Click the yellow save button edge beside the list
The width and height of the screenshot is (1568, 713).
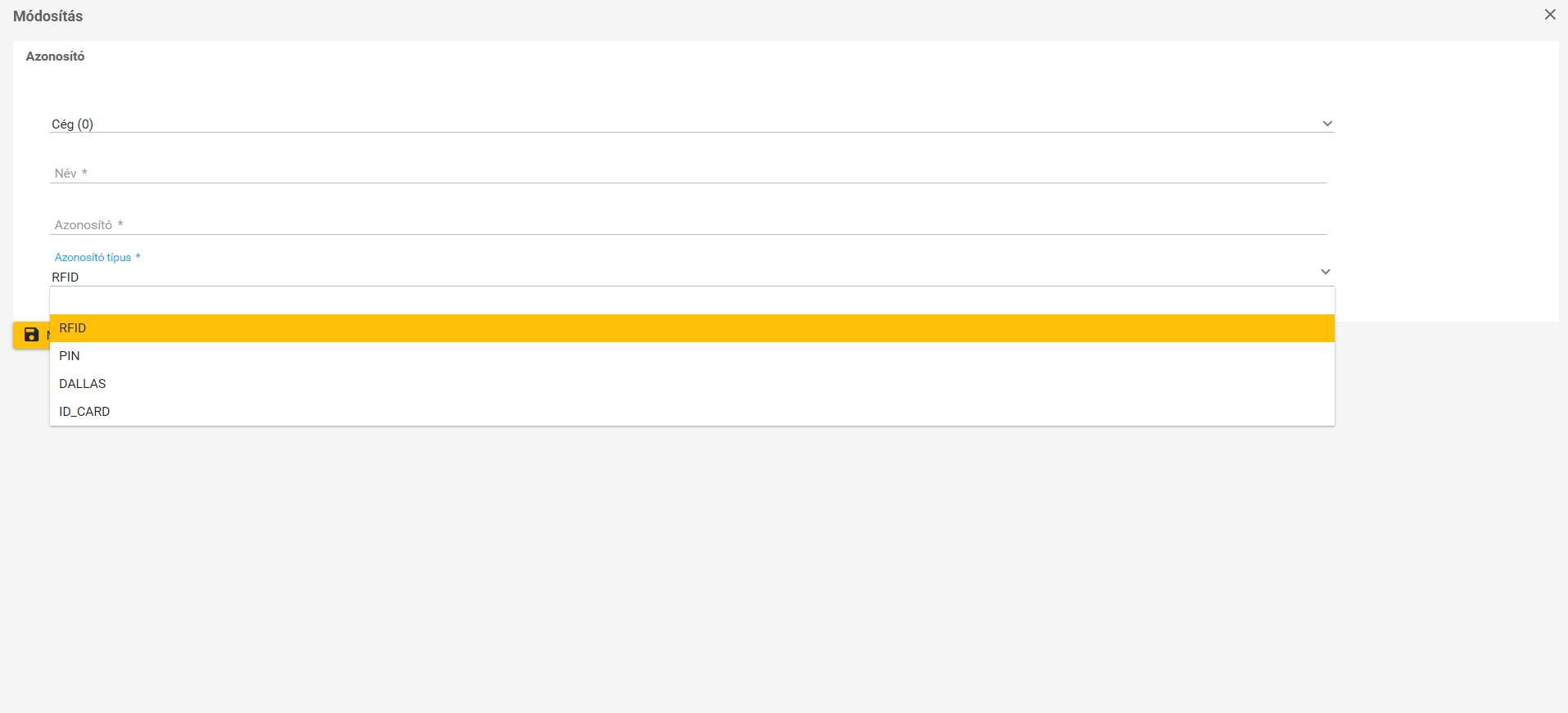pyautogui.click(x=31, y=335)
